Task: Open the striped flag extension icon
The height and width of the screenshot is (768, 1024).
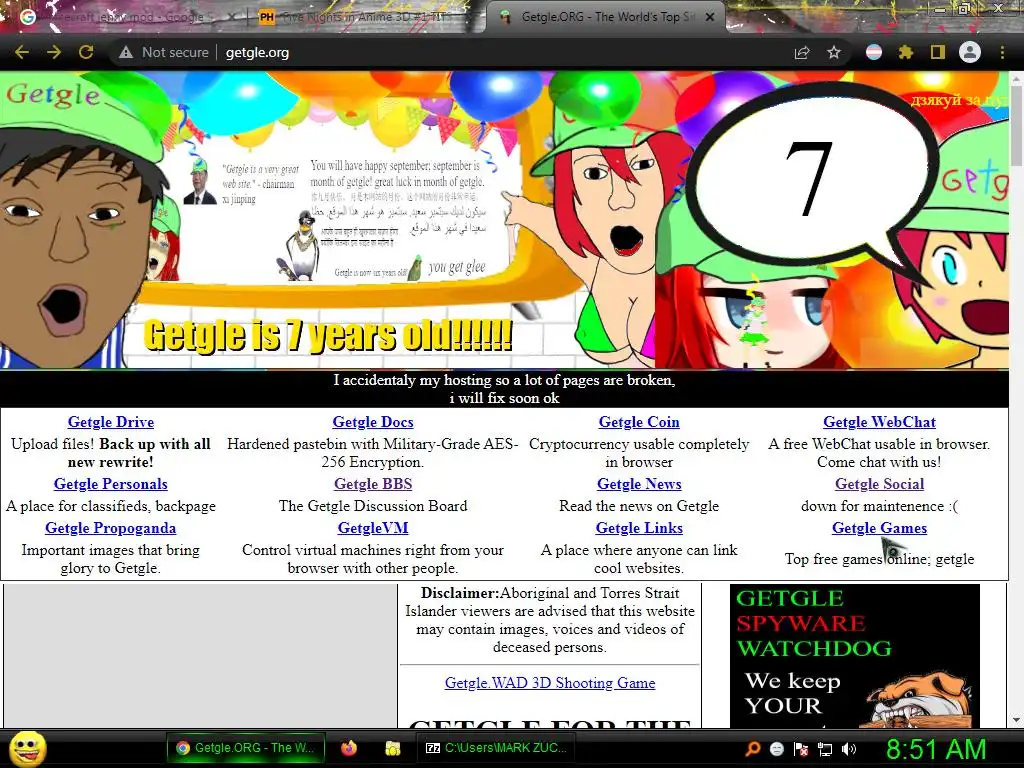Action: (874, 52)
